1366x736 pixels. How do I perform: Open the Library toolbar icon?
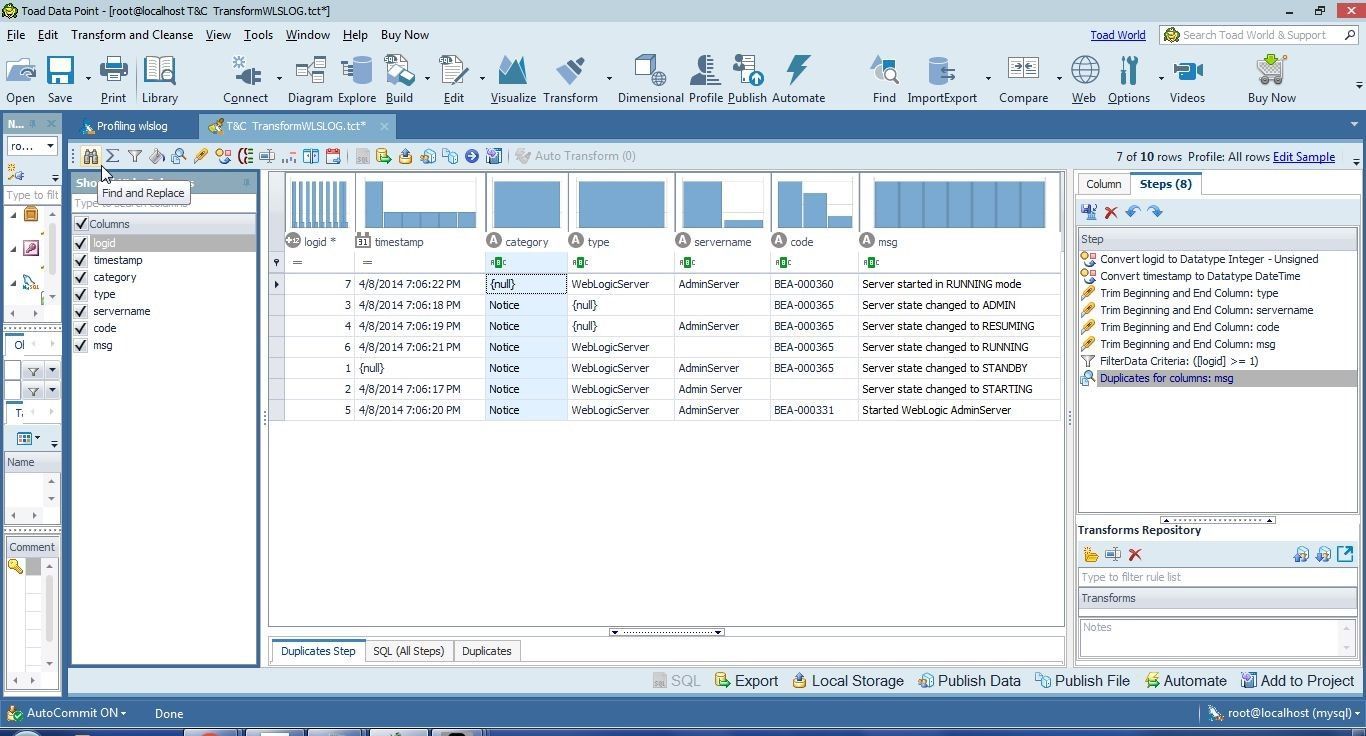[x=159, y=79]
